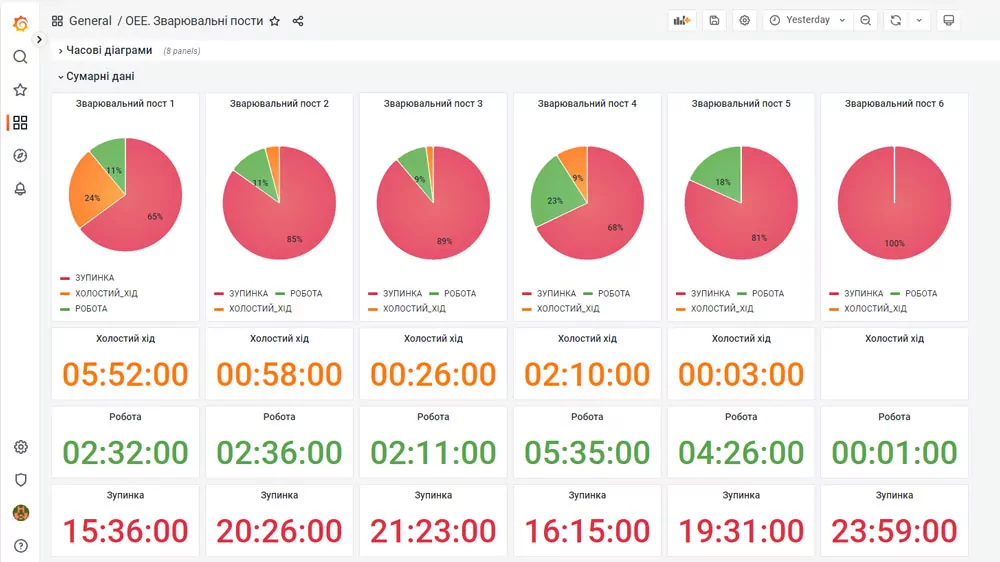The width and height of the screenshot is (1000, 562).
Task: Open the Зварювальний пост 1 panel title menu
Action: (125, 103)
